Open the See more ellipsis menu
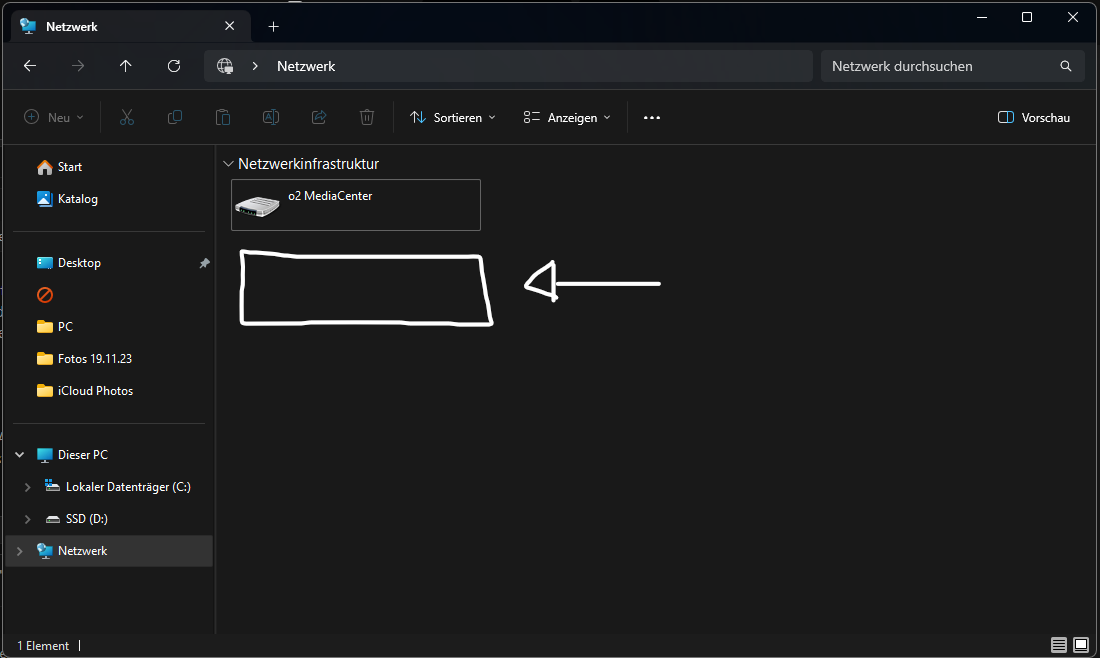The height and width of the screenshot is (658, 1100). pos(652,117)
